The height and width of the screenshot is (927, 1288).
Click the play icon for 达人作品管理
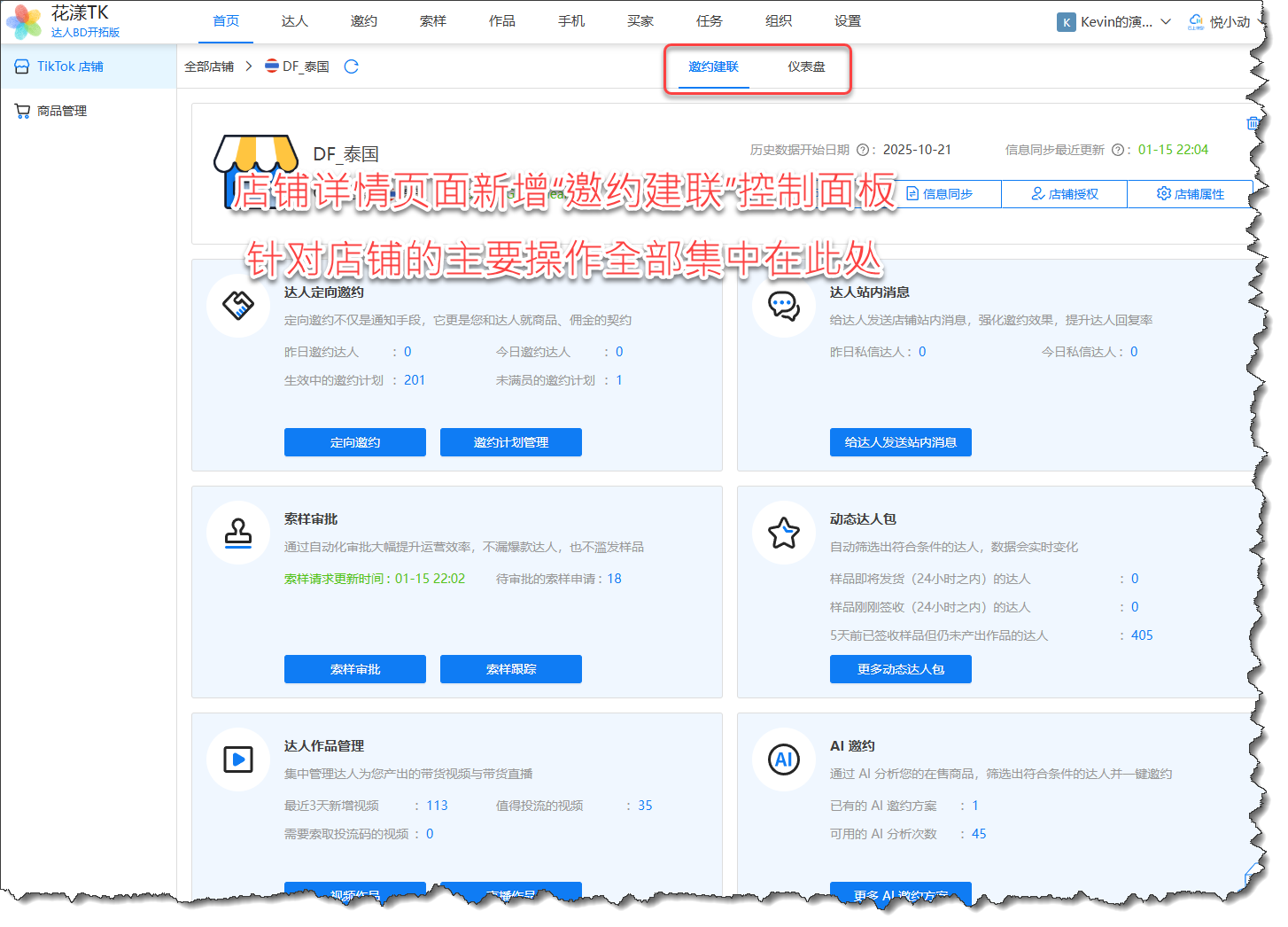point(238,760)
